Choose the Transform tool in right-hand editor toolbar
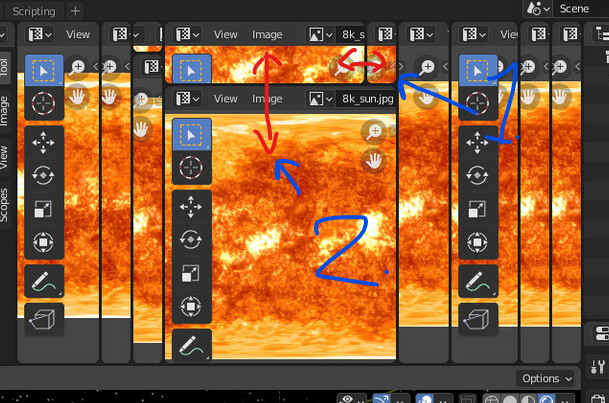 (x=478, y=242)
